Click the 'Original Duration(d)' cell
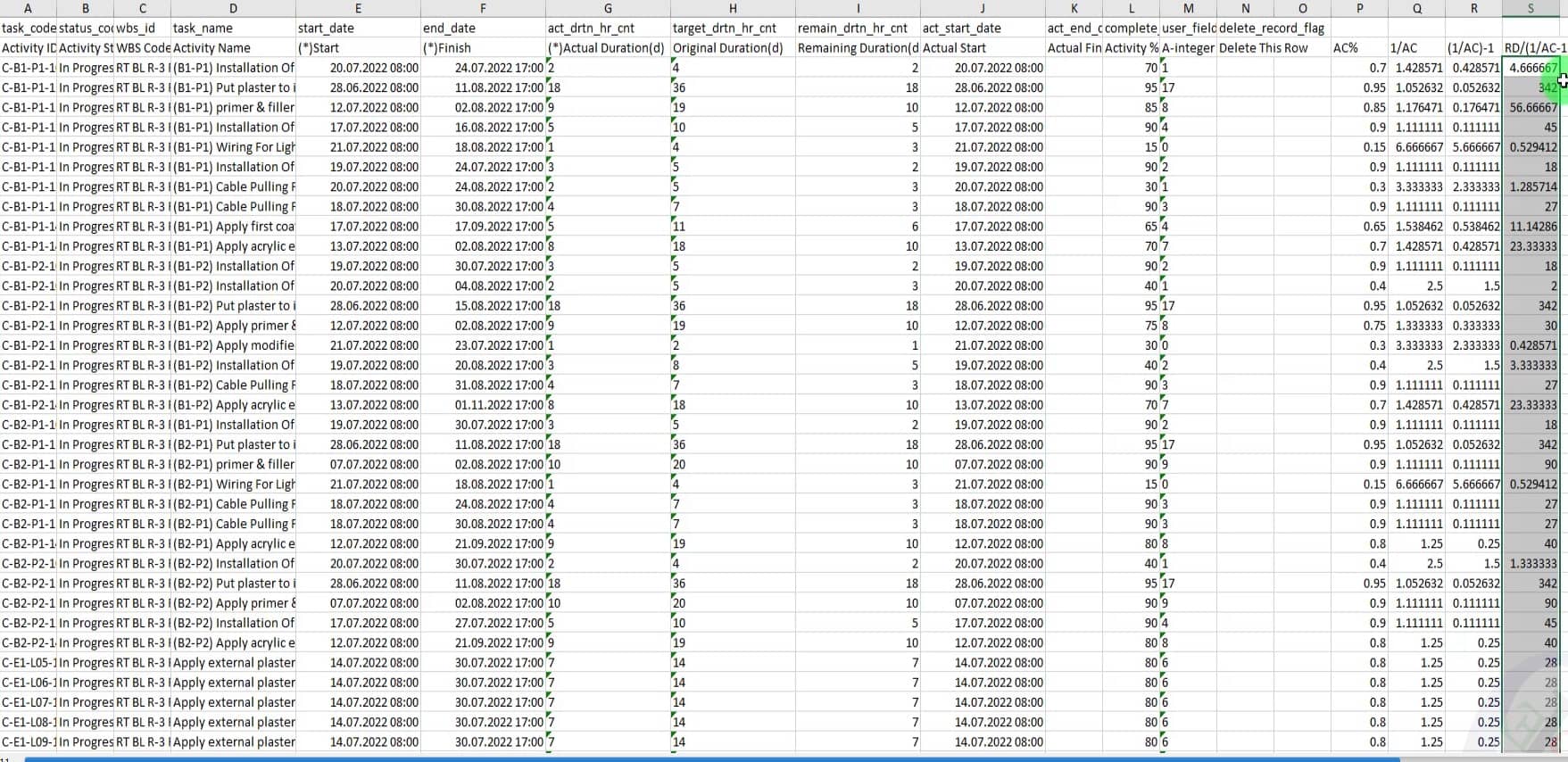Image resolution: width=1568 pixels, height=762 pixels. [x=733, y=48]
